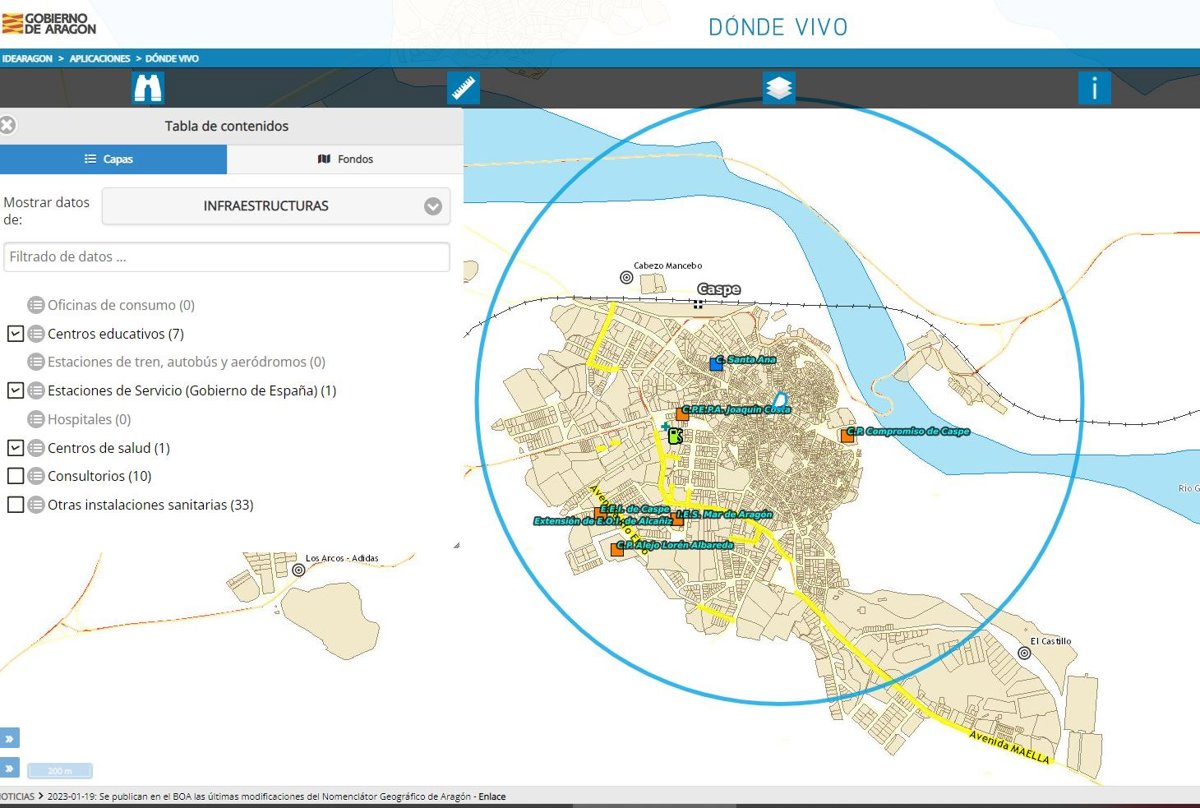The image size is (1200, 808).
Task: Switch to the Fondos tab
Action: [345, 159]
